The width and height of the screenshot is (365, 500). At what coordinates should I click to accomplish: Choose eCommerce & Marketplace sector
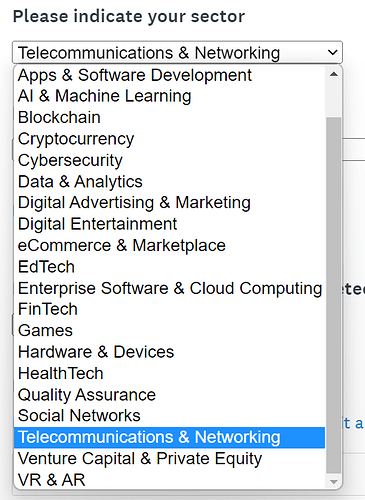[x=169, y=245]
